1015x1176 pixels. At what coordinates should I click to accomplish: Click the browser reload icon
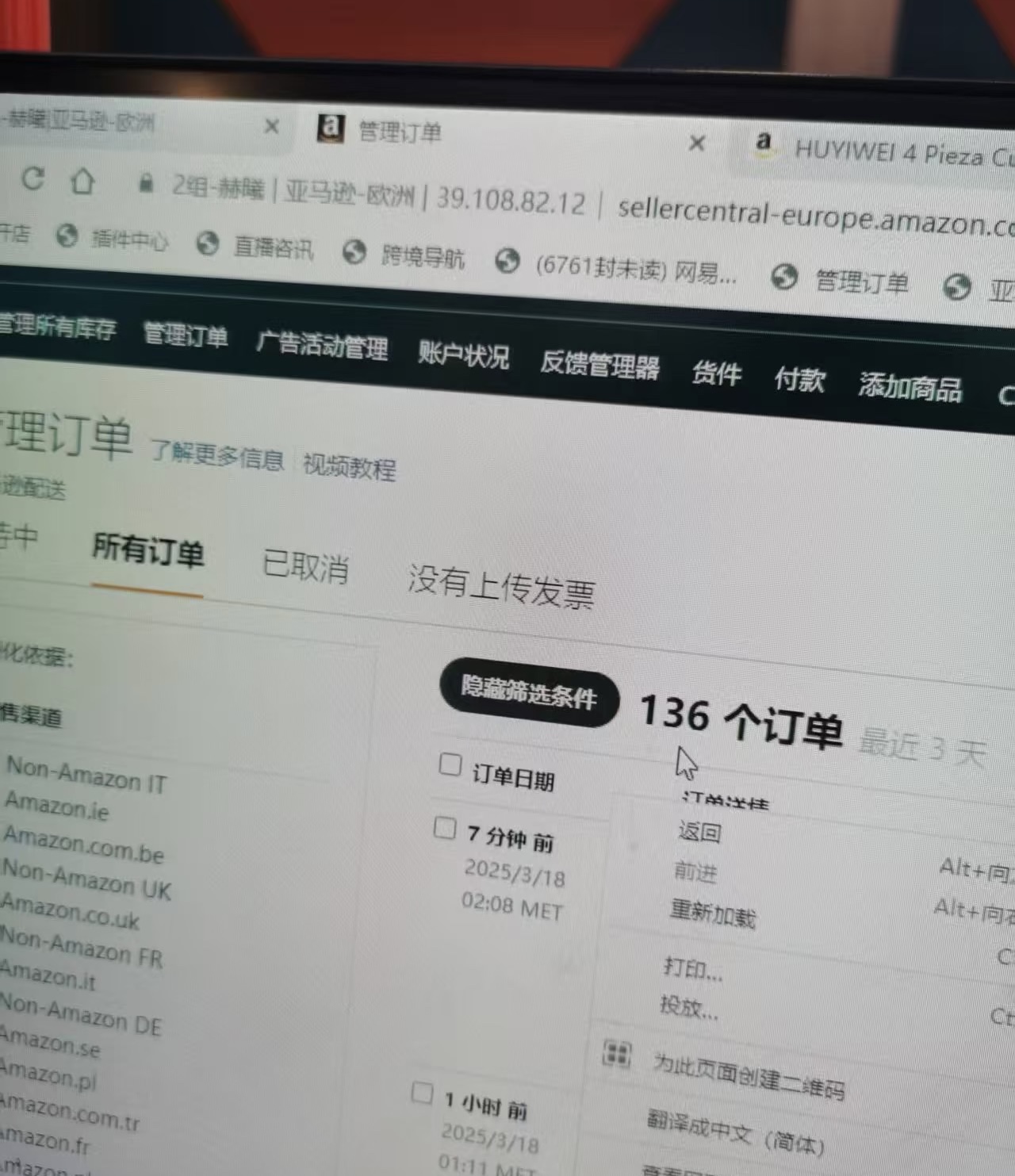[33, 178]
